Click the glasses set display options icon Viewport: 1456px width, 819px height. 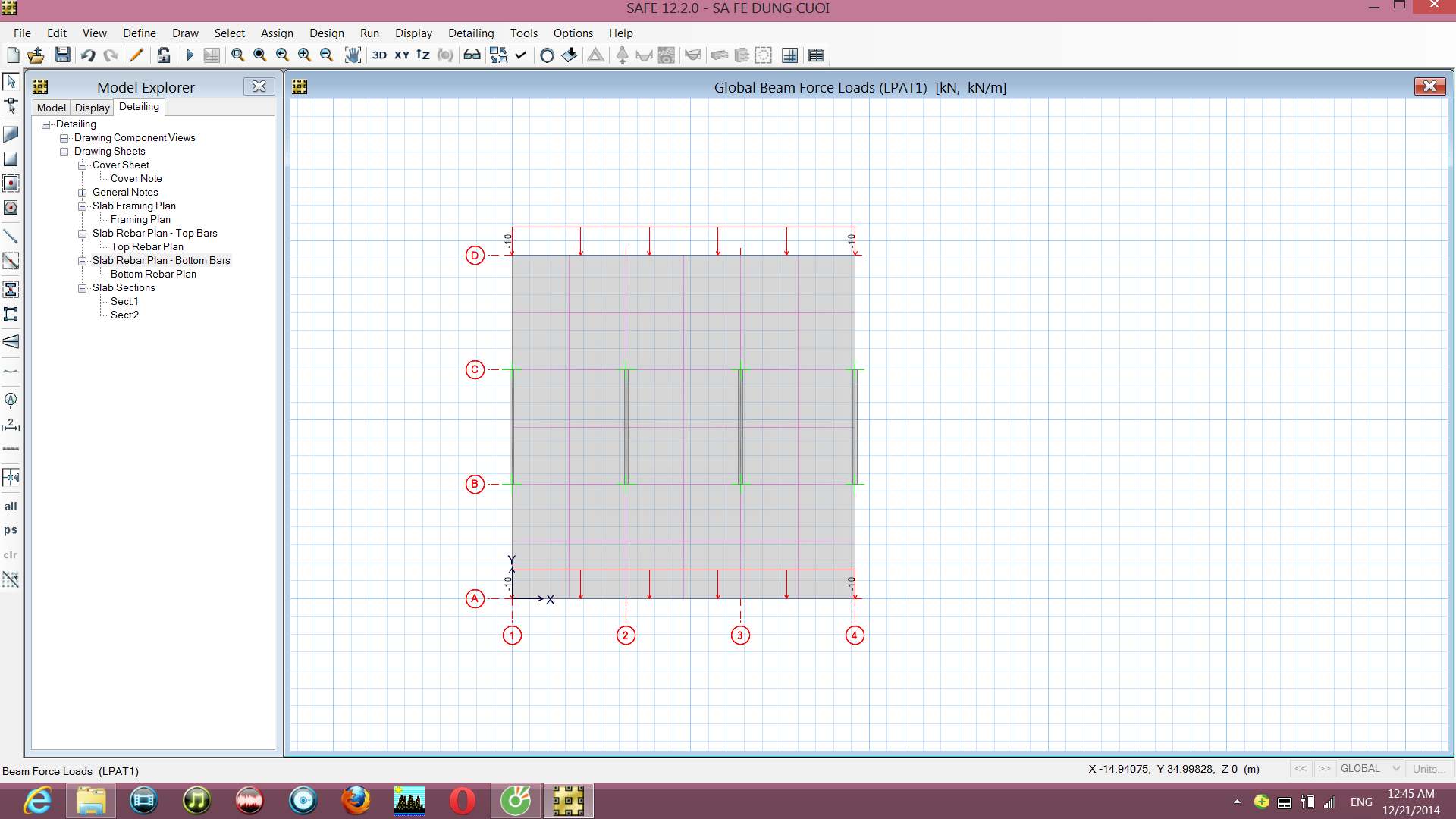(x=472, y=55)
